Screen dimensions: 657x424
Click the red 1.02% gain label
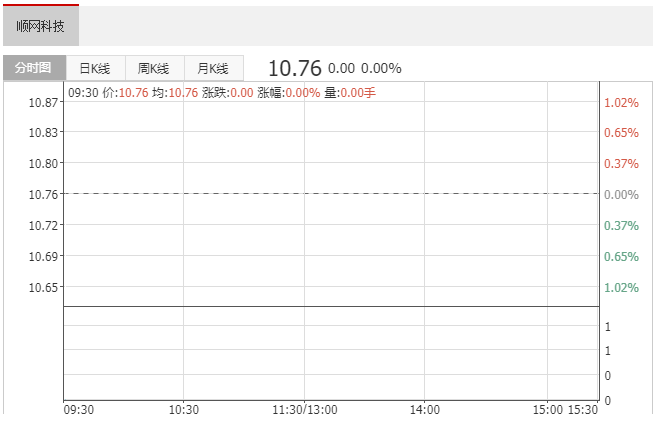coord(621,103)
